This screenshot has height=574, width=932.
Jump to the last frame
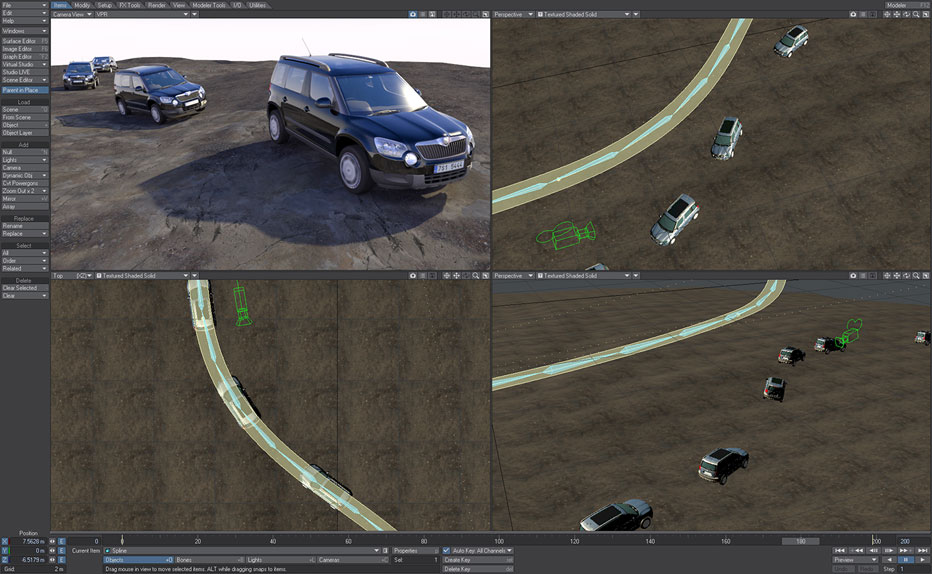(x=922, y=551)
